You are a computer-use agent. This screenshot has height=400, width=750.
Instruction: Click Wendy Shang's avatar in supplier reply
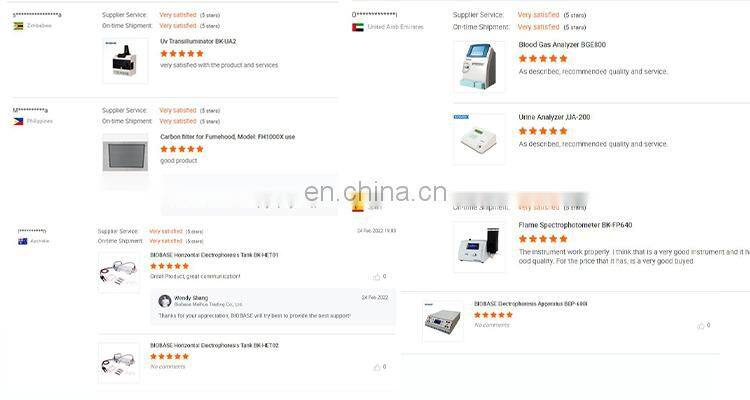click(x=165, y=300)
